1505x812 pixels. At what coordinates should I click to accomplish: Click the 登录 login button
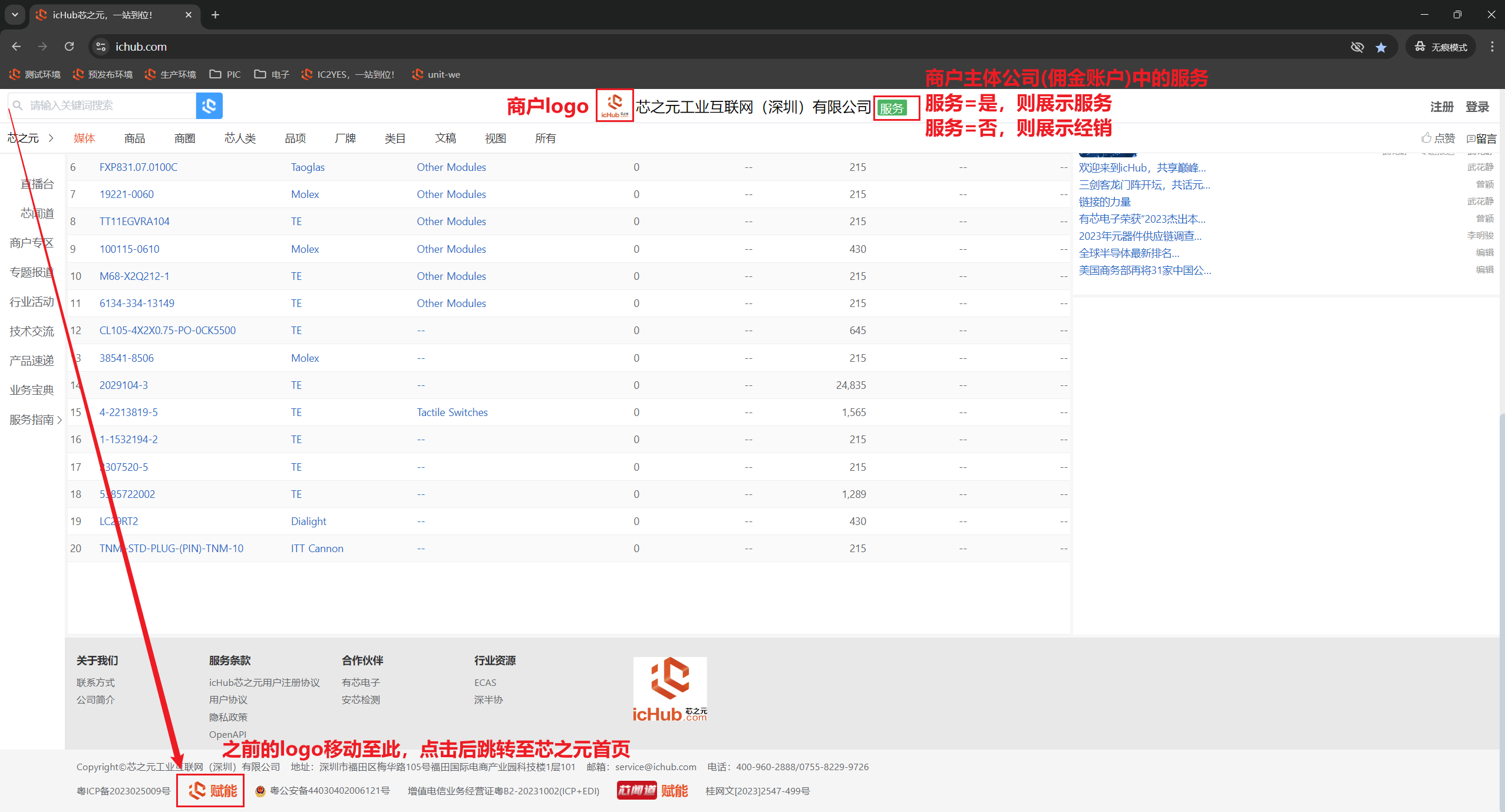1477,107
